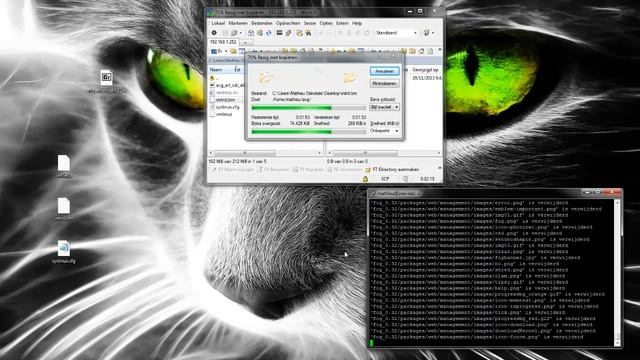Viewport: 640px width, 360px height.
Task: Open the Extern menu
Action: coord(342,23)
